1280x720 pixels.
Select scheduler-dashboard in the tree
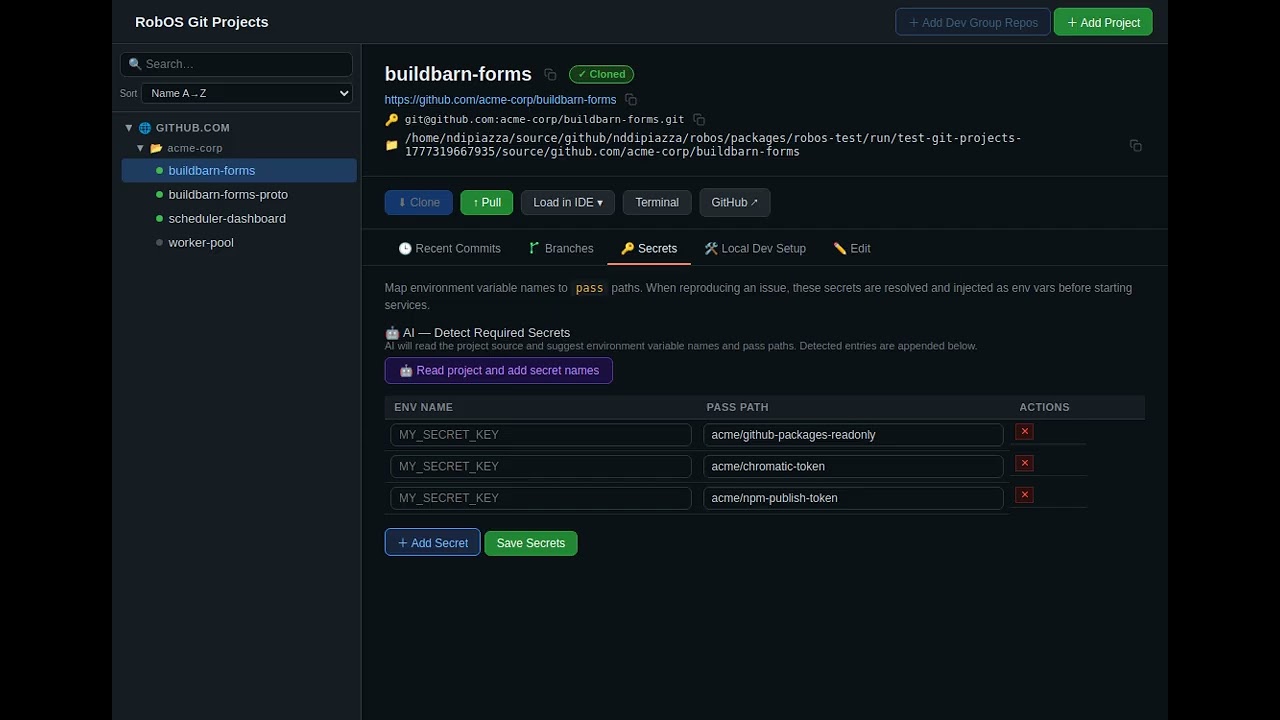[x=239, y=219]
